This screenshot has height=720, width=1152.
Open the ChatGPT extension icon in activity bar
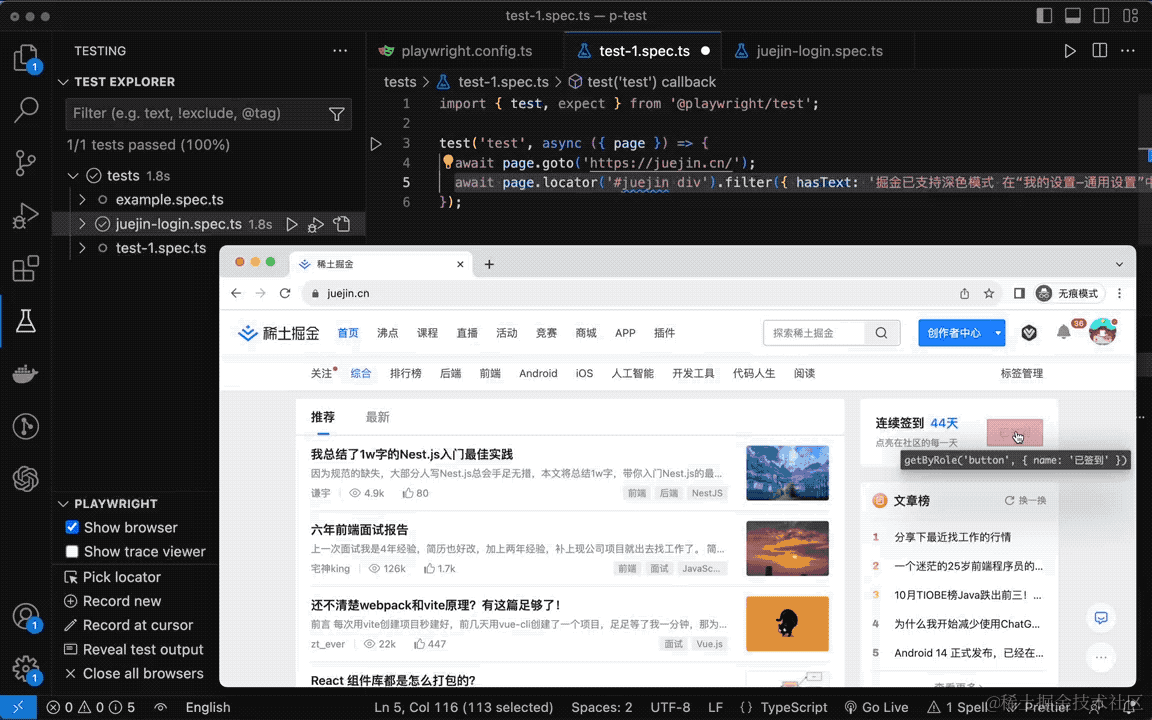coord(26,479)
